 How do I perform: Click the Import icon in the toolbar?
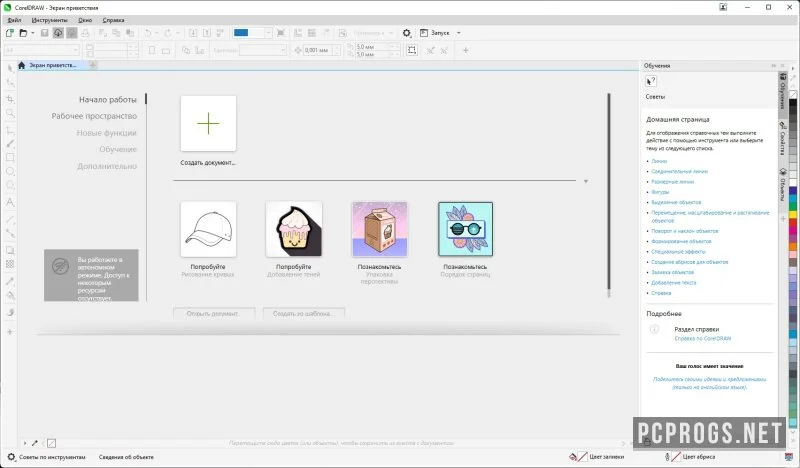point(193,33)
